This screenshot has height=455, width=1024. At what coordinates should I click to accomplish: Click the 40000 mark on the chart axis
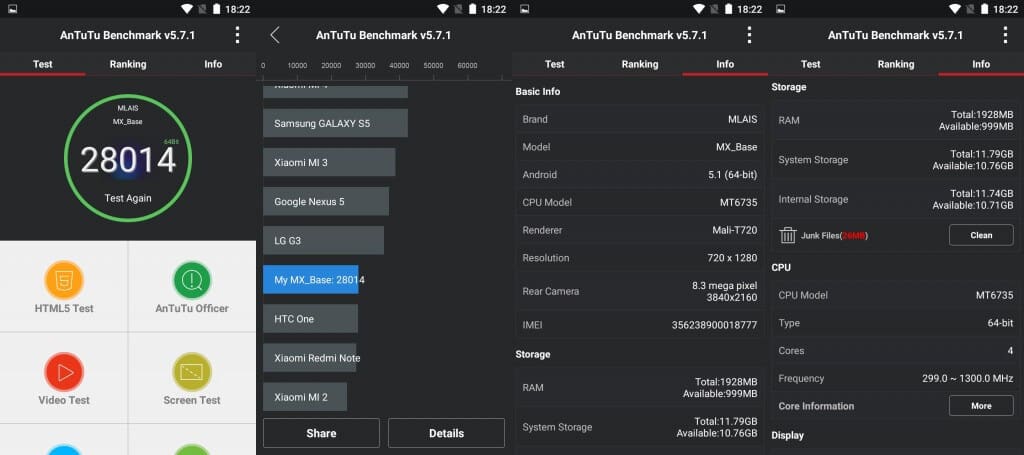tap(399, 66)
